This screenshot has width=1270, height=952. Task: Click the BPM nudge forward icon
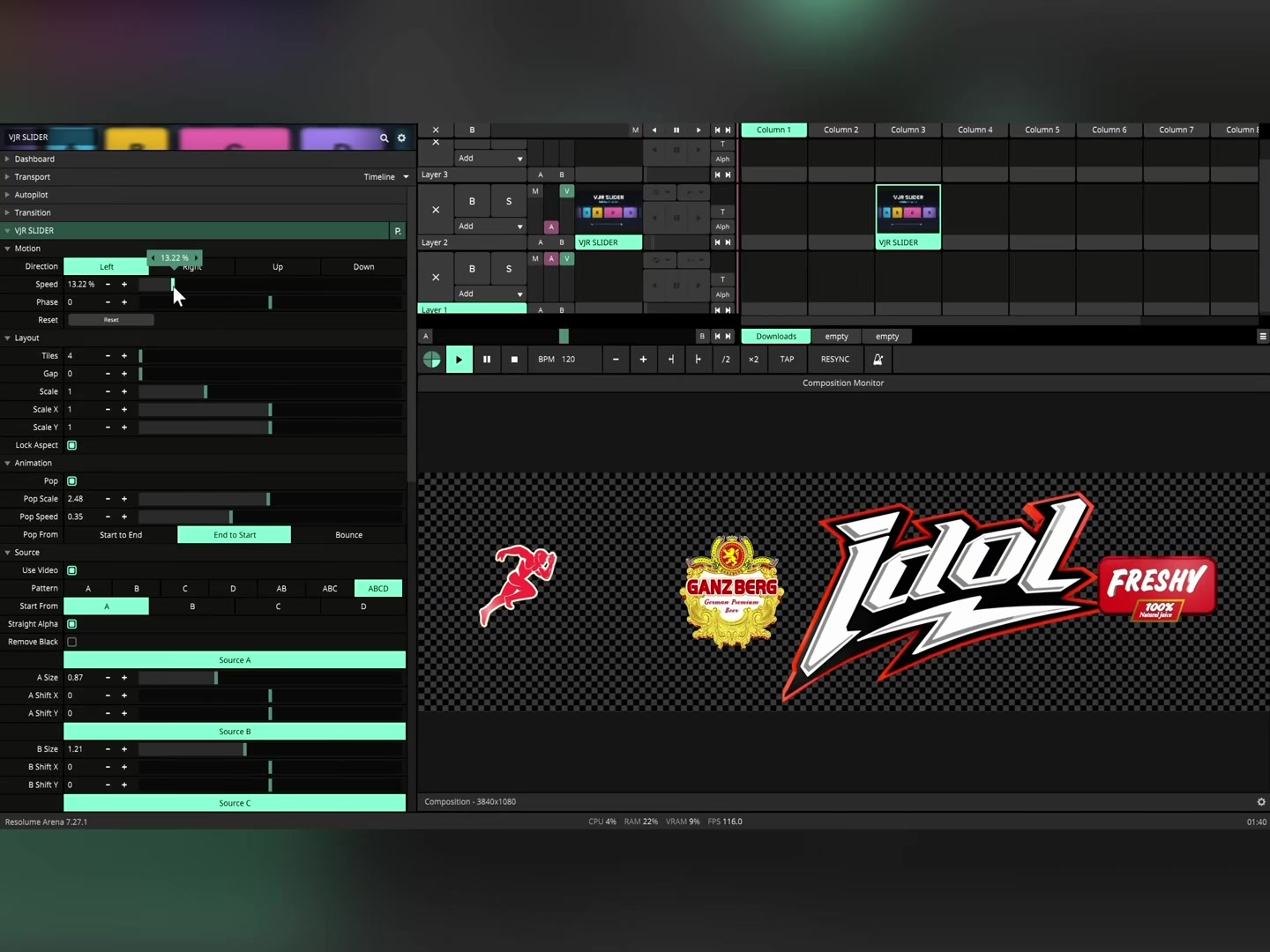698,360
